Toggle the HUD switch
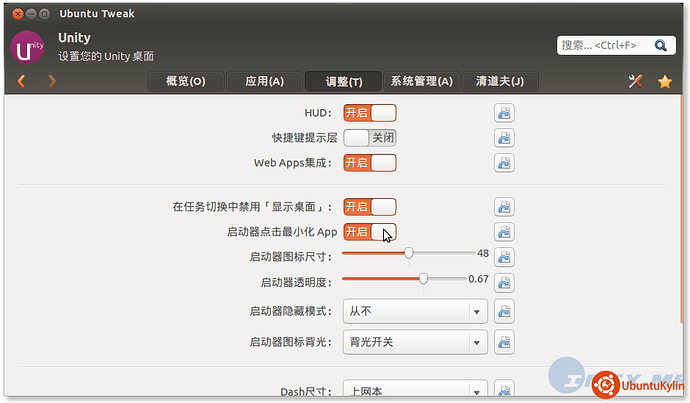690x403 pixels. tap(370, 113)
